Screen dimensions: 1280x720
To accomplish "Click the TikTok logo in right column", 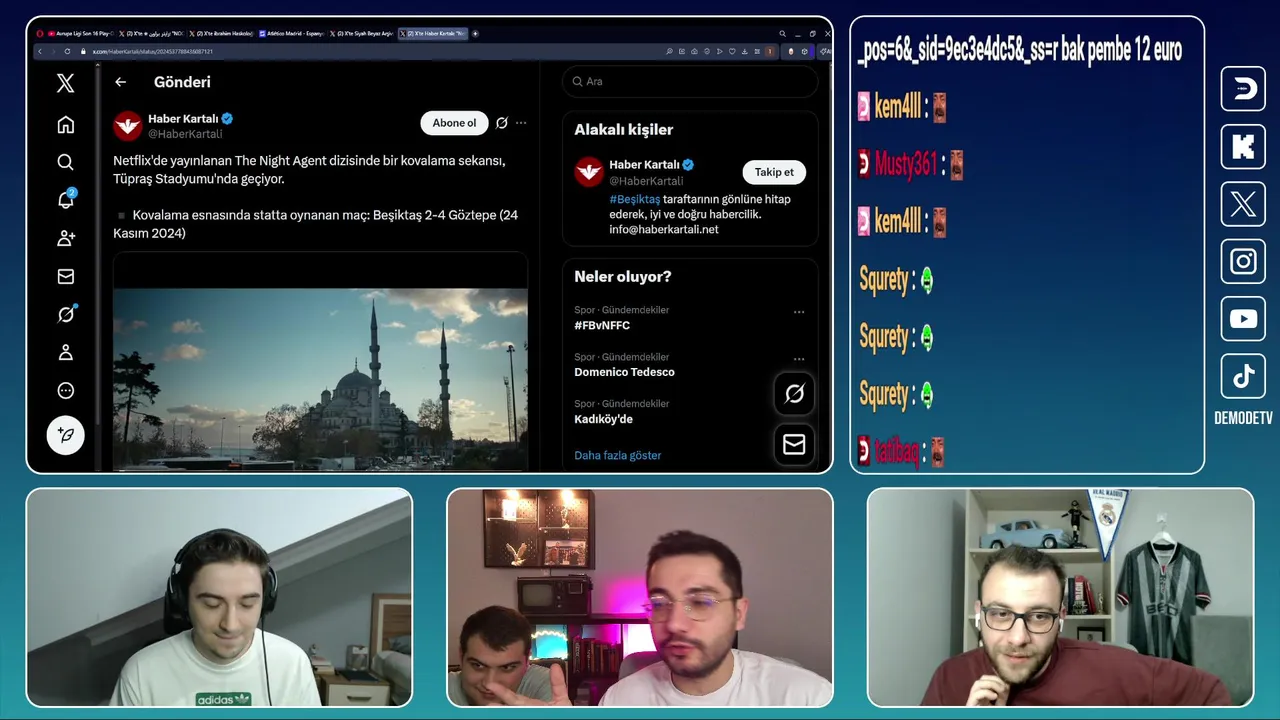I will point(1243,376).
